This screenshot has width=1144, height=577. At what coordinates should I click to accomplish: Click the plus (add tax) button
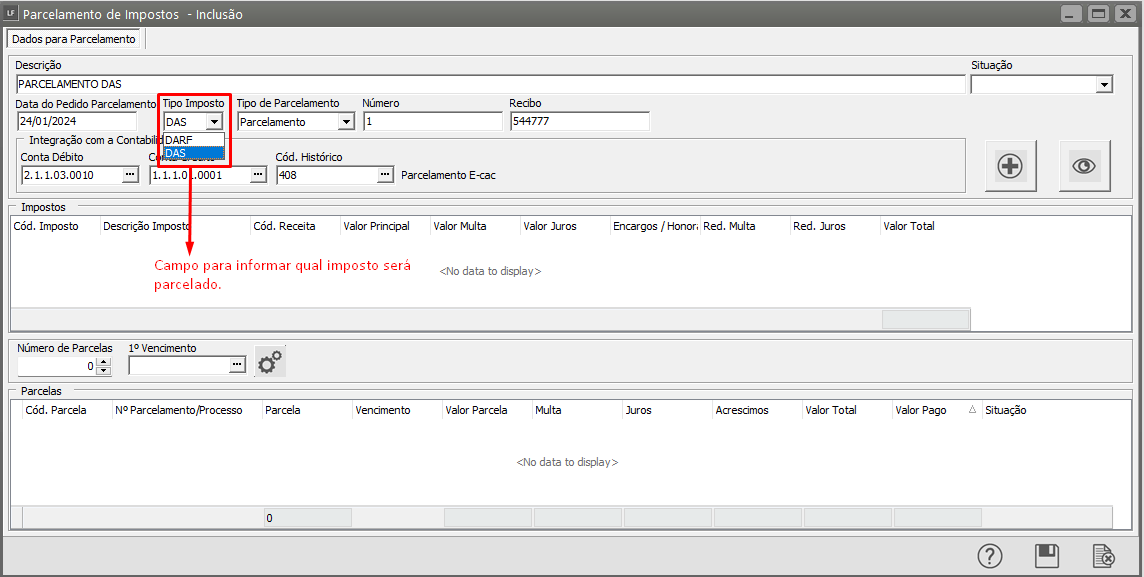[x=1010, y=166]
